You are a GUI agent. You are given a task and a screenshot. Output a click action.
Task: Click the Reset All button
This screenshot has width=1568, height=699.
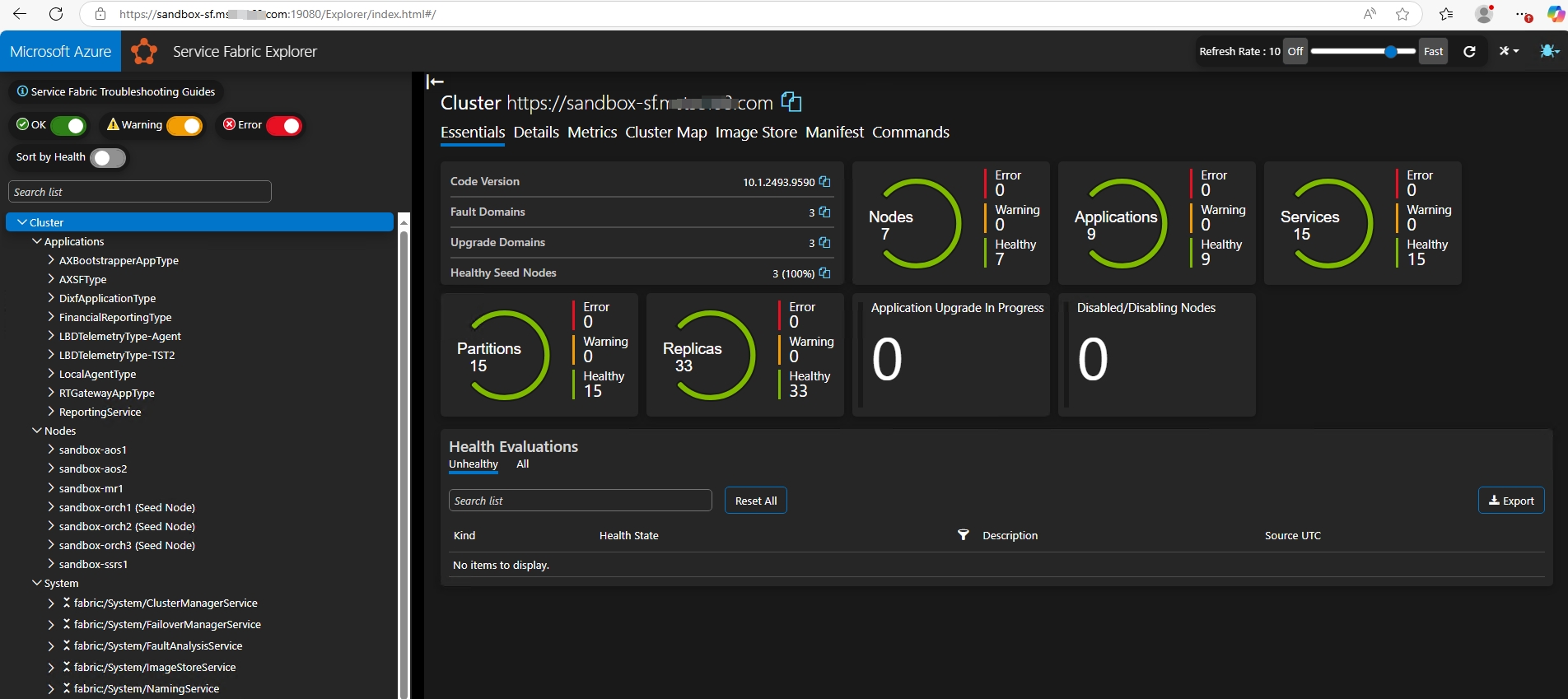click(756, 501)
